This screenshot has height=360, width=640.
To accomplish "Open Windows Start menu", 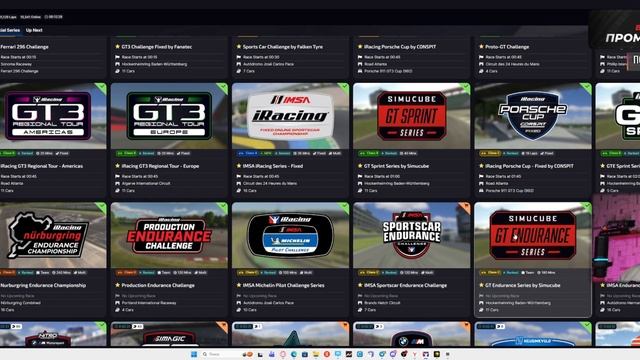I will [194, 354].
